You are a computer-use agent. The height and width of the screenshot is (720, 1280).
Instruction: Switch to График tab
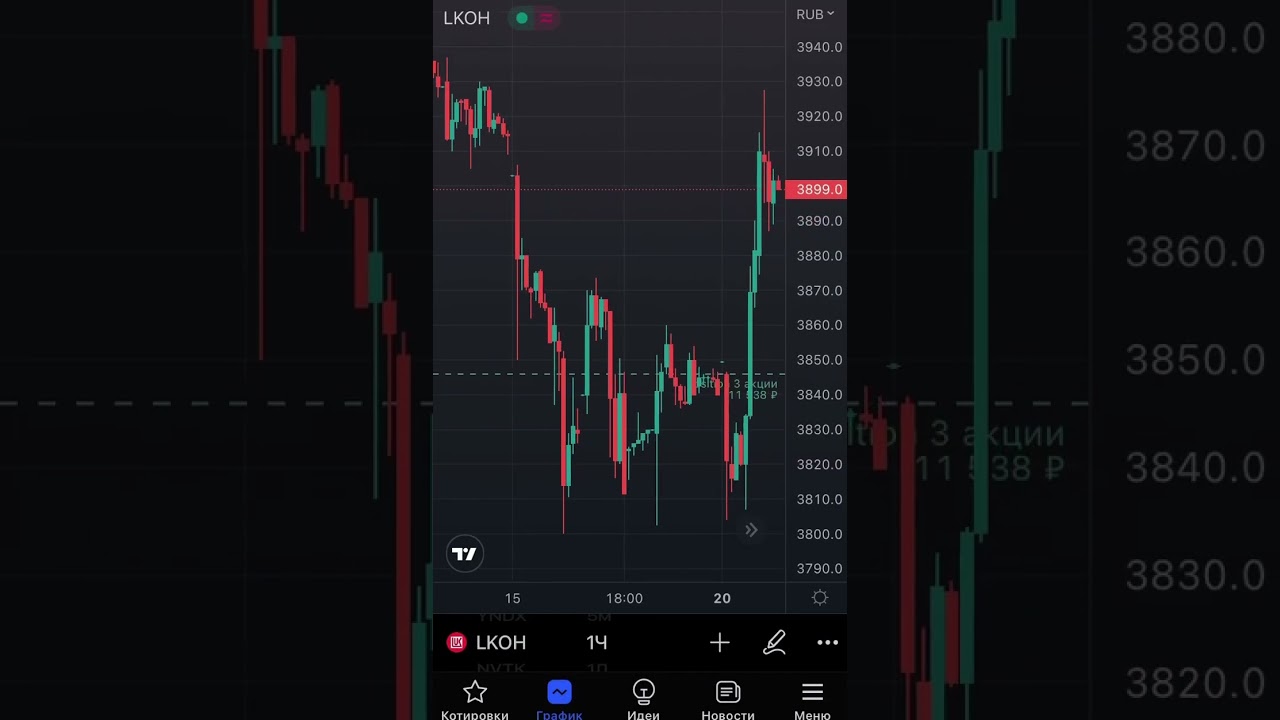tap(559, 700)
